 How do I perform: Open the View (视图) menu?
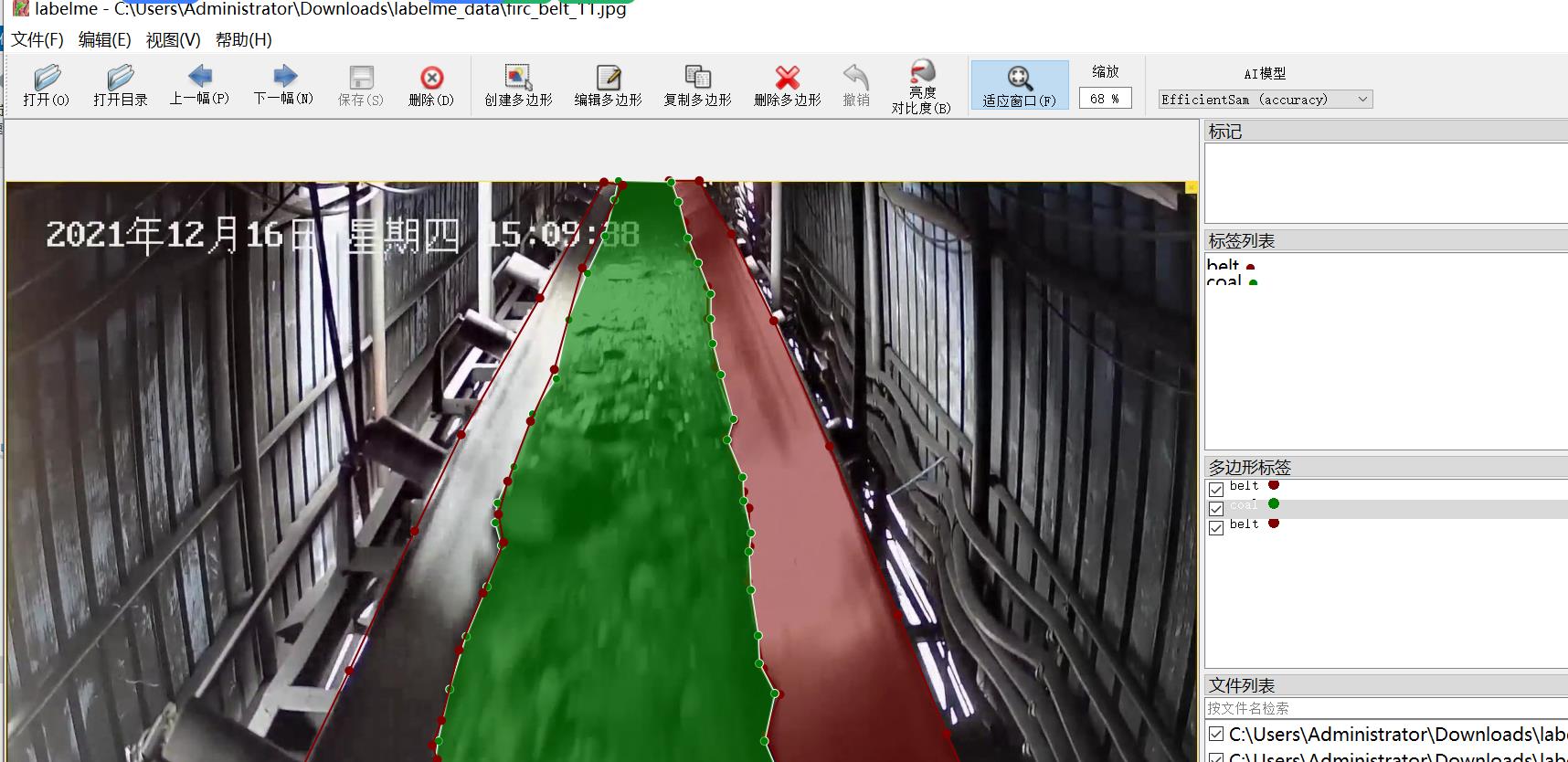[x=173, y=40]
